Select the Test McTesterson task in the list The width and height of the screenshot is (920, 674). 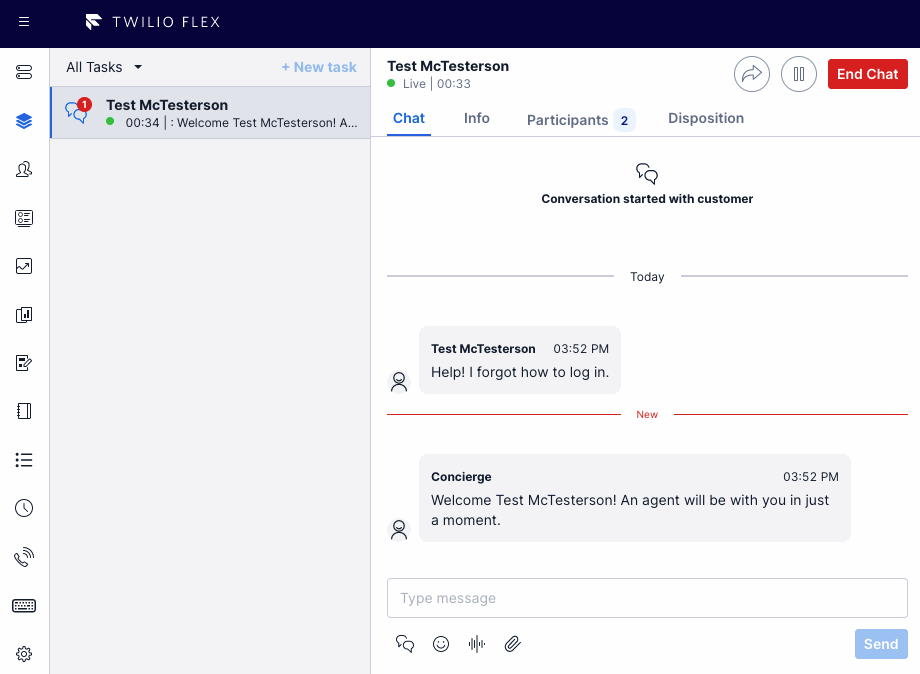[211, 113]
